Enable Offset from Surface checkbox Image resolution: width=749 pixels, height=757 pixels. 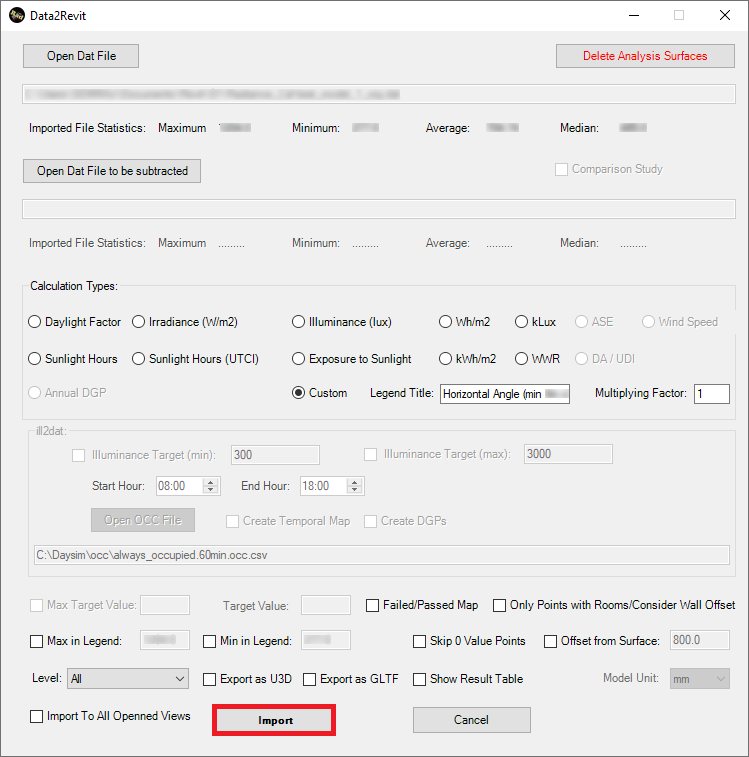[x=550, y=642]
